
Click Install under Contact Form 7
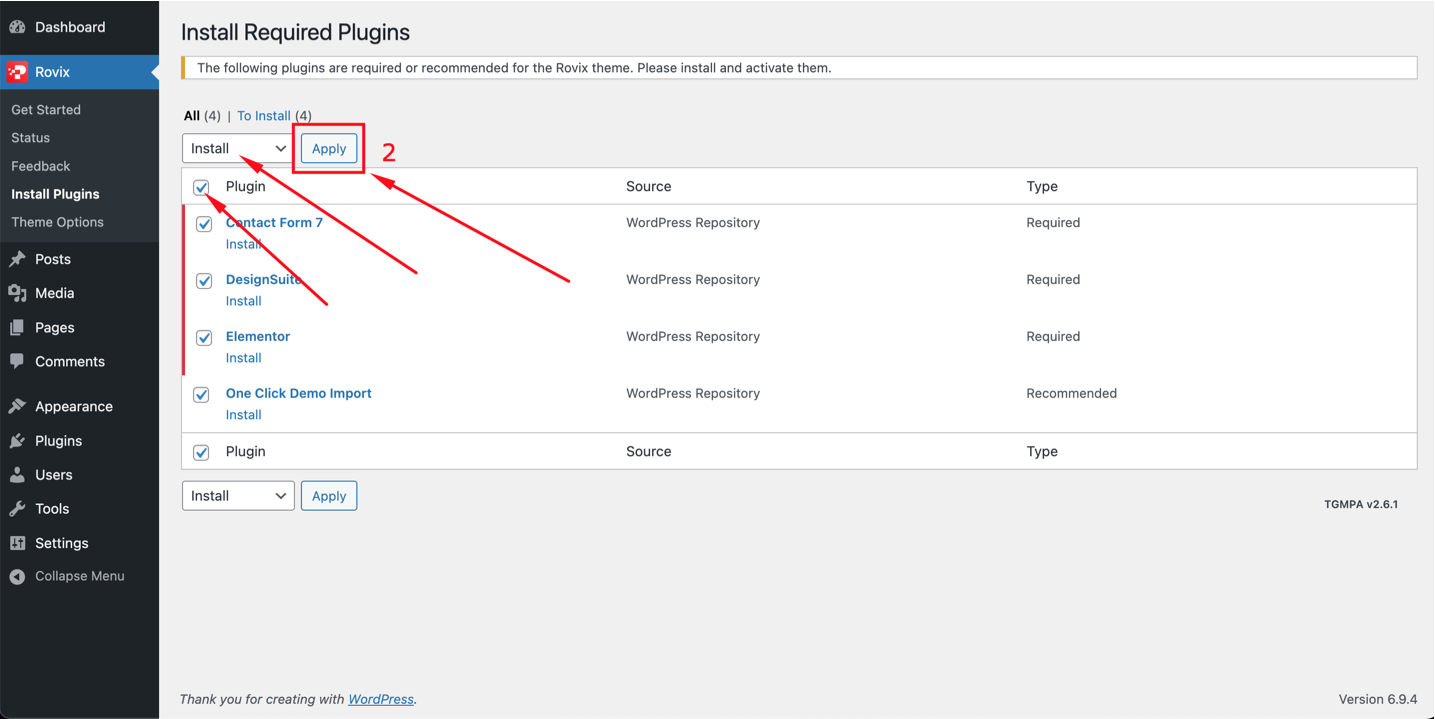pyautogui.click(x=244, y=244)
